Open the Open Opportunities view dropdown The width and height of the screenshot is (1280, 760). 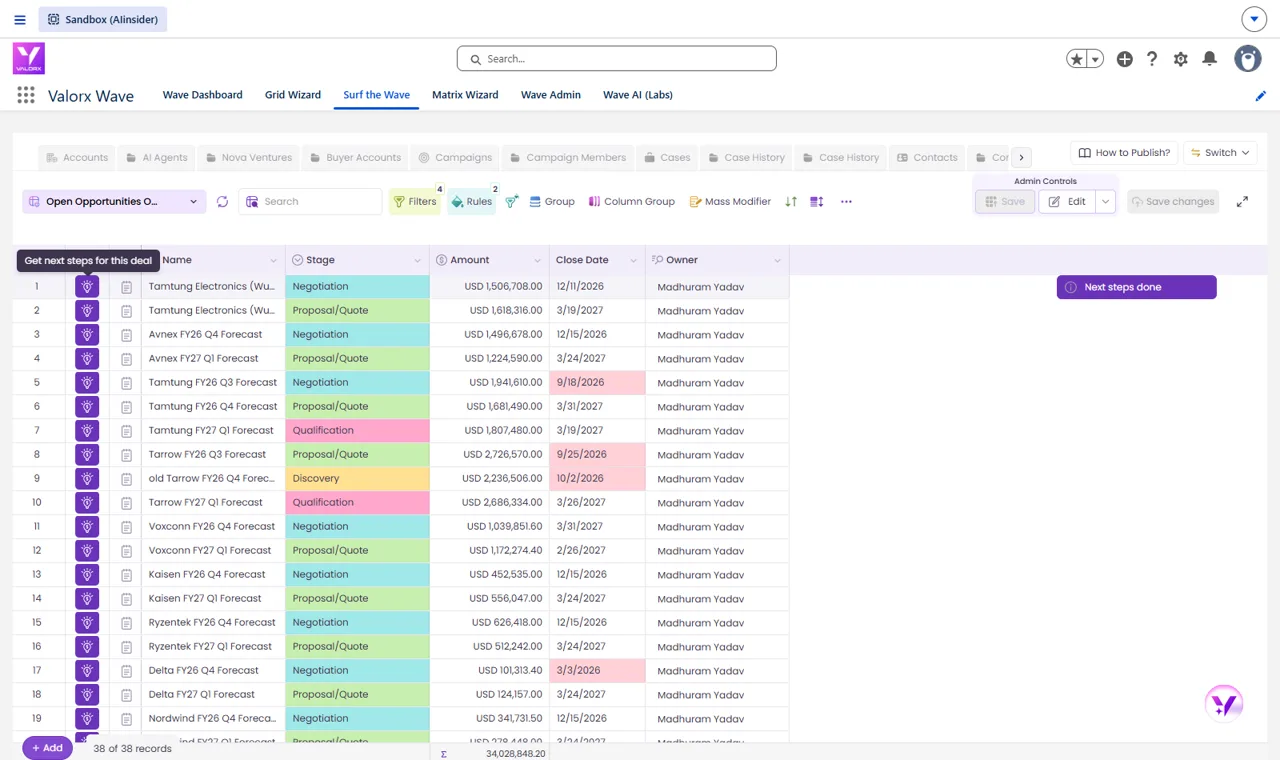pyautogui.click(x=114, y=201)
